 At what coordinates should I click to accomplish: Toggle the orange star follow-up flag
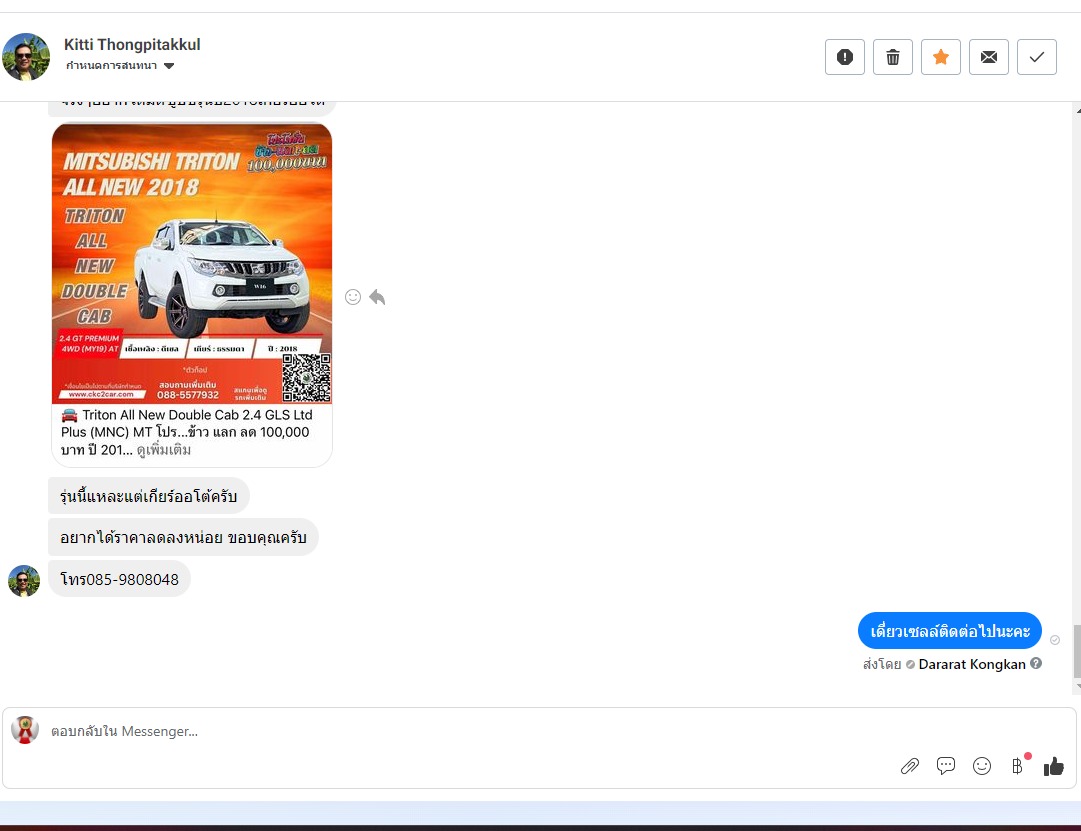pos(941,57)
